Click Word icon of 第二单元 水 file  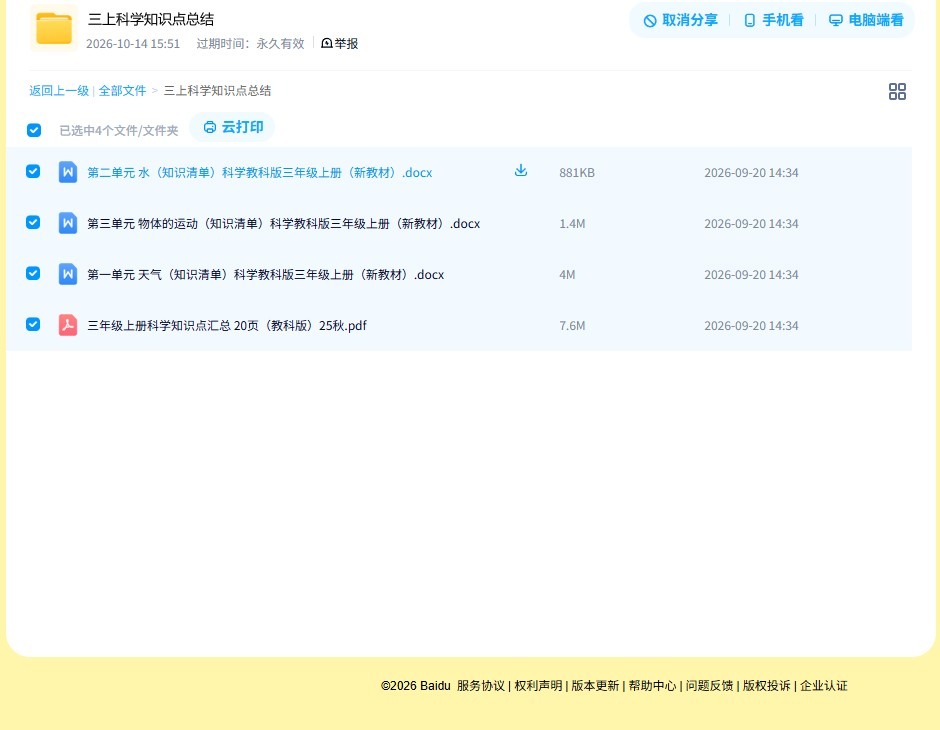pos(68,172)
